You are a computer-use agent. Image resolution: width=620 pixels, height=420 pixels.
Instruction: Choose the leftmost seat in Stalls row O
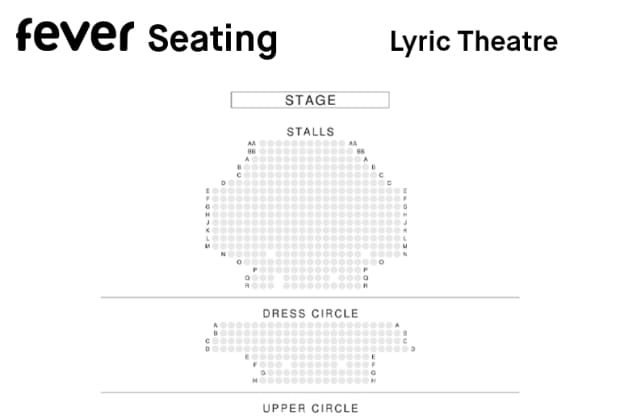coord(247,262)
